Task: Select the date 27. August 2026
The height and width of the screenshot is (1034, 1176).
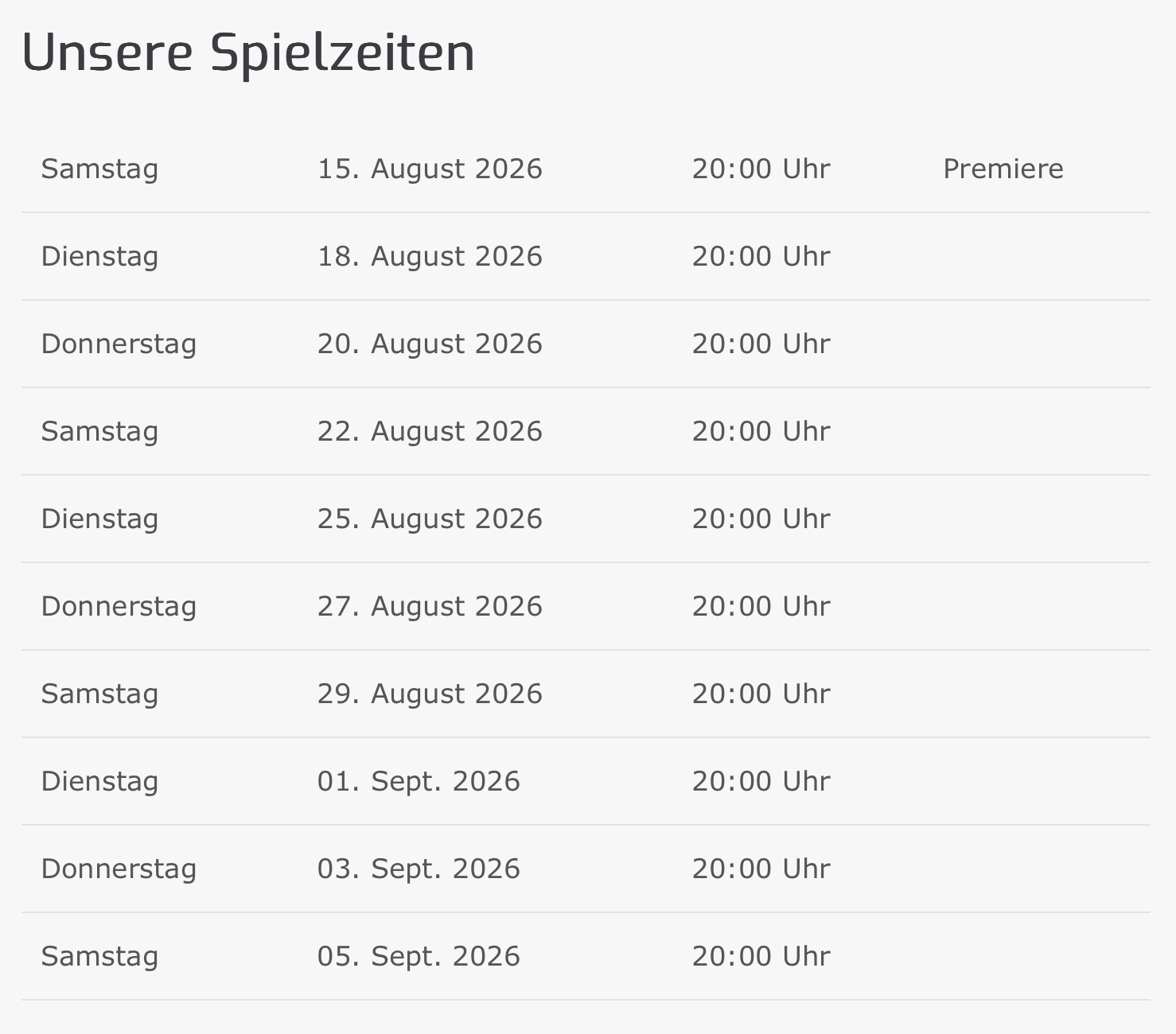Action: point(430,606)
